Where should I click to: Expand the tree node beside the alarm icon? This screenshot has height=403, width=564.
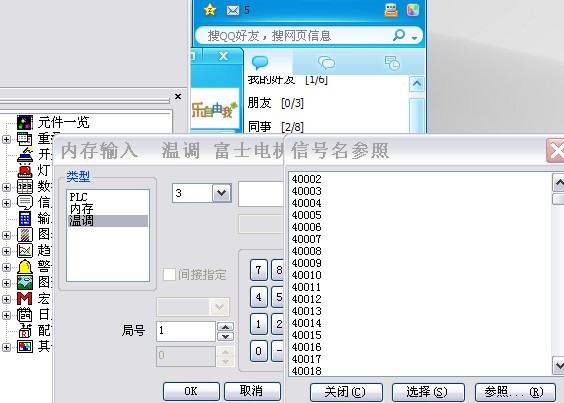(6, 267)
